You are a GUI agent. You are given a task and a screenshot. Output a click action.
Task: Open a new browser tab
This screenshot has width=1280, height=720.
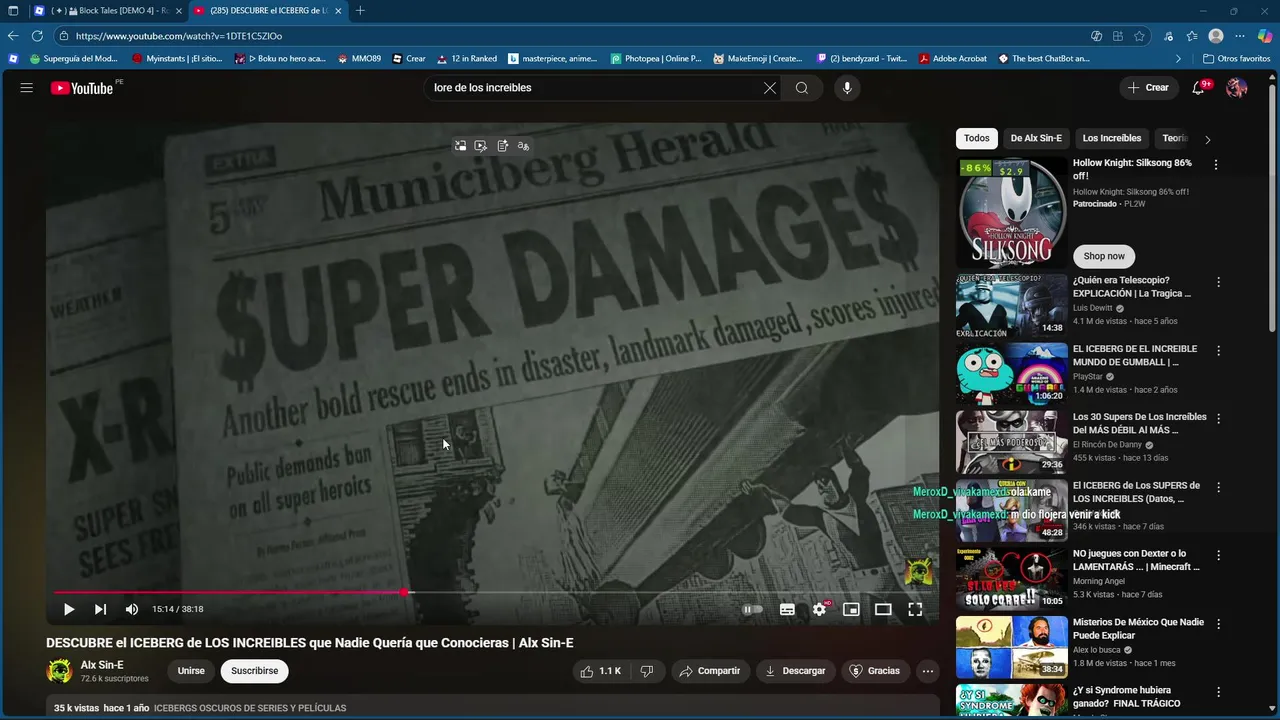point(360,11)
